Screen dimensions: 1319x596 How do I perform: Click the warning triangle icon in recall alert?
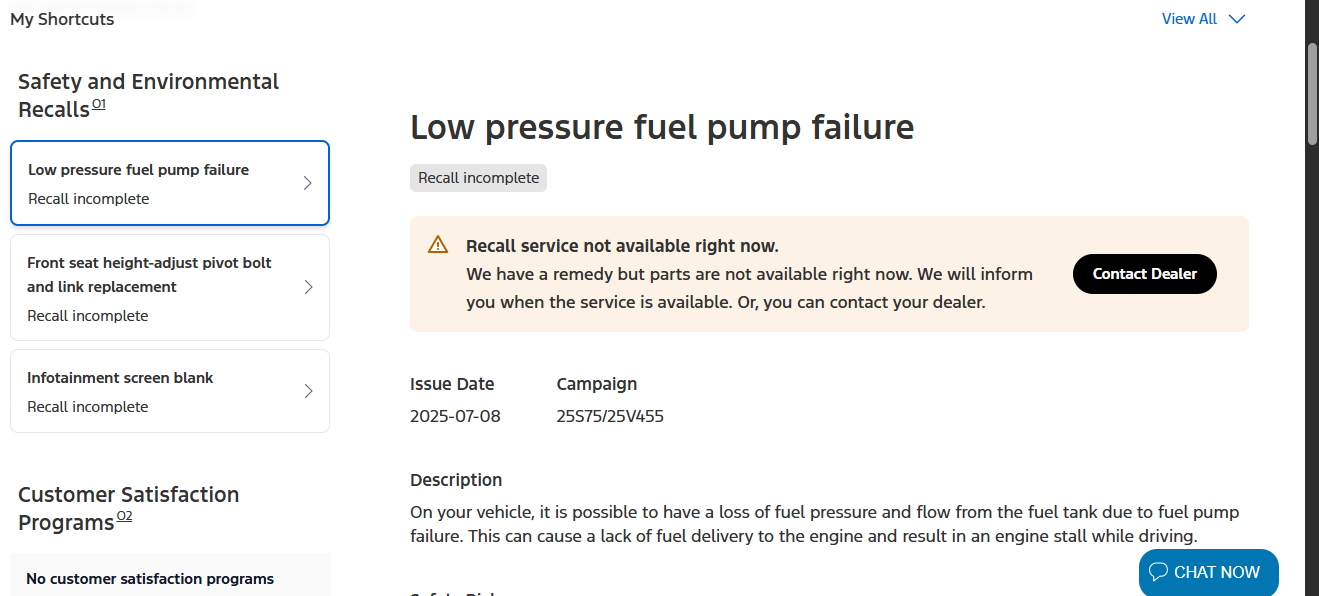(x=438, y=245)
